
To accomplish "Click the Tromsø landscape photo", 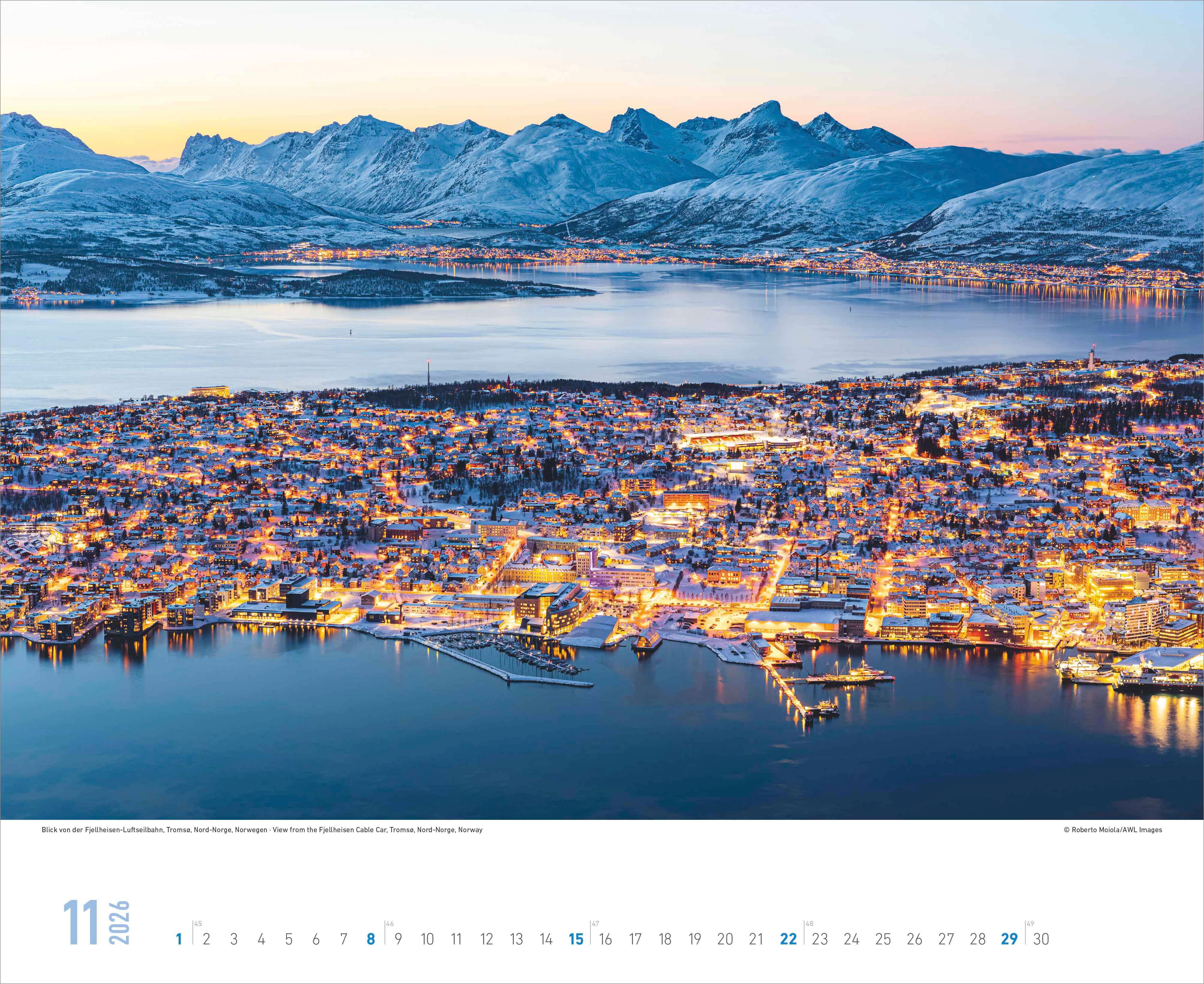I will 602,408.
